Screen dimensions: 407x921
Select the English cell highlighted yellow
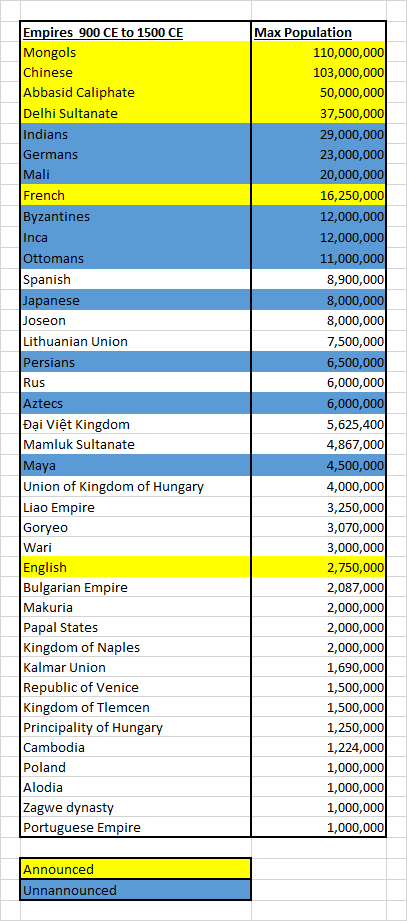[136, 567]
